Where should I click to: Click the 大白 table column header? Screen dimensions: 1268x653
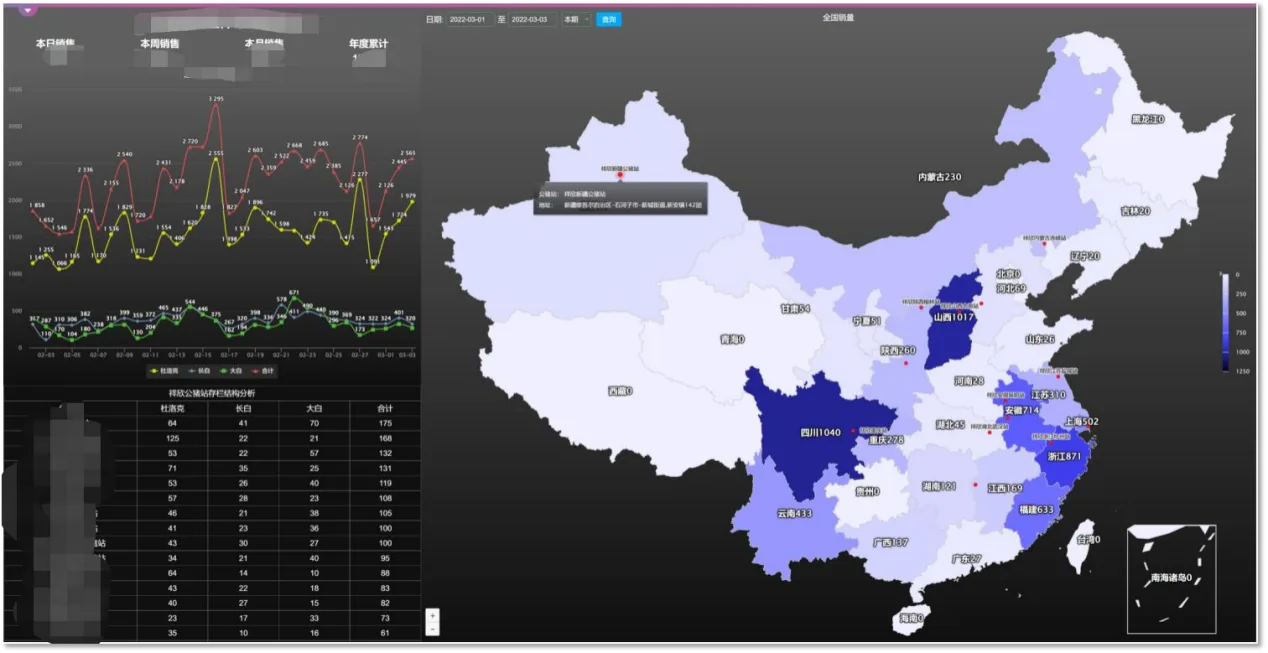[313, 408]
